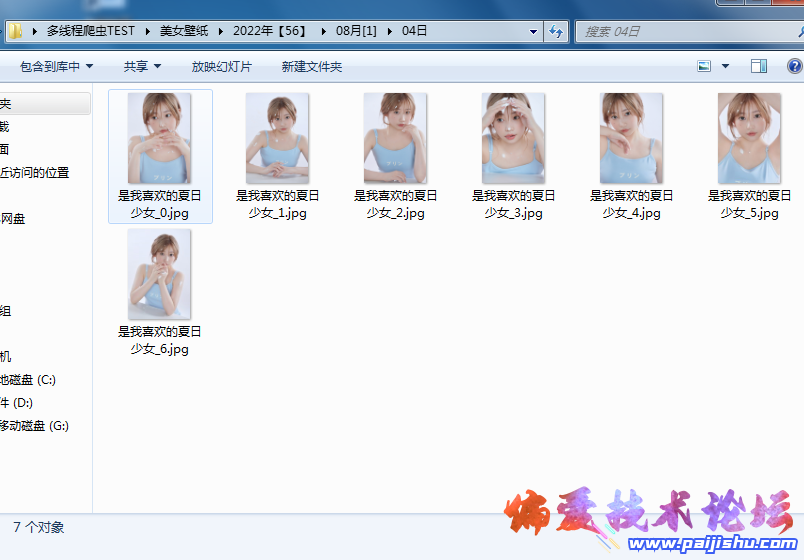Select file 是我喜欢的夏日少女_6.jpg
The width and height of the screenshot is (804, 560).
tap(160, 276)
